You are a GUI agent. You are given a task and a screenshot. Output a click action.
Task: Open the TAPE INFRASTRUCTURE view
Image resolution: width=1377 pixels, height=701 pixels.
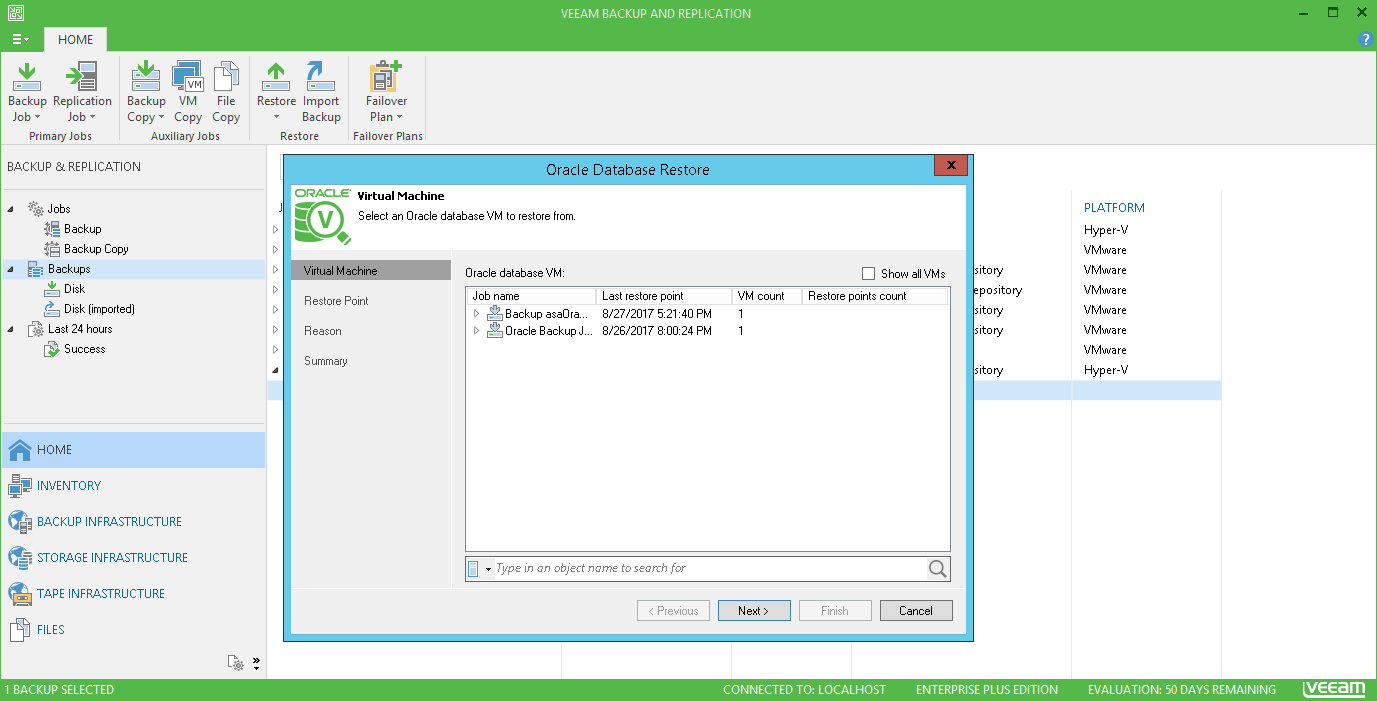tap(133, 594)
